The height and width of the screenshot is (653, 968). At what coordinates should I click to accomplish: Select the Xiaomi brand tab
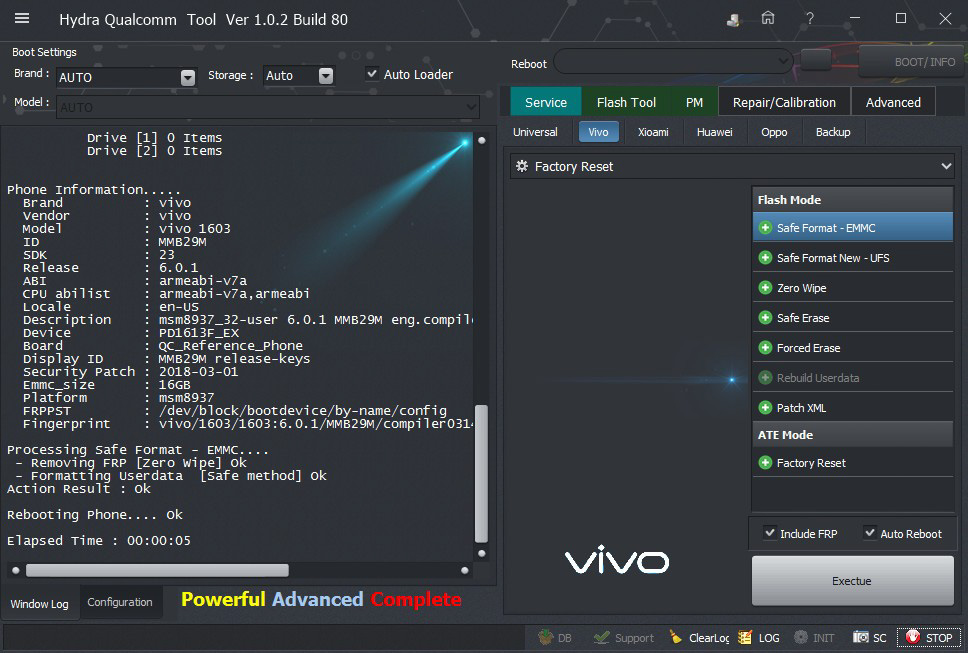tap(653, 132)
